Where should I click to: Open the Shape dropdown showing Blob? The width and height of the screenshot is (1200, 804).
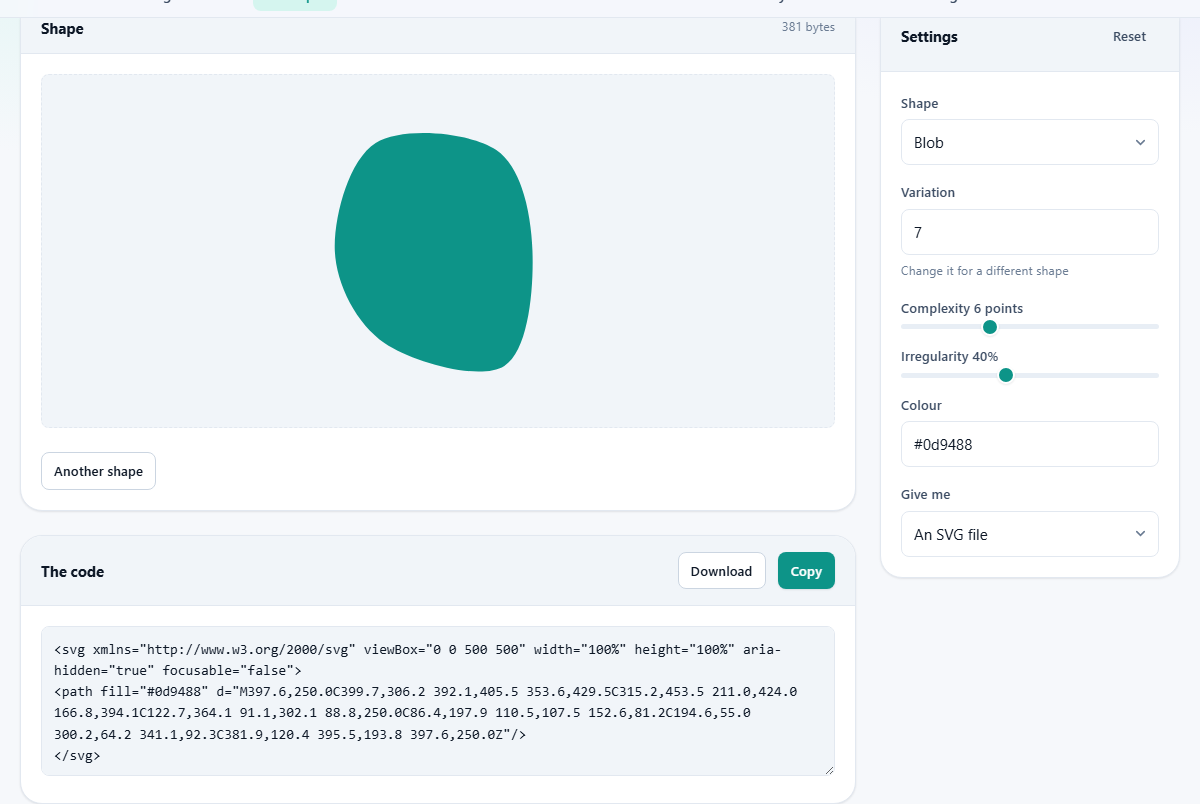coord(1029,142)
